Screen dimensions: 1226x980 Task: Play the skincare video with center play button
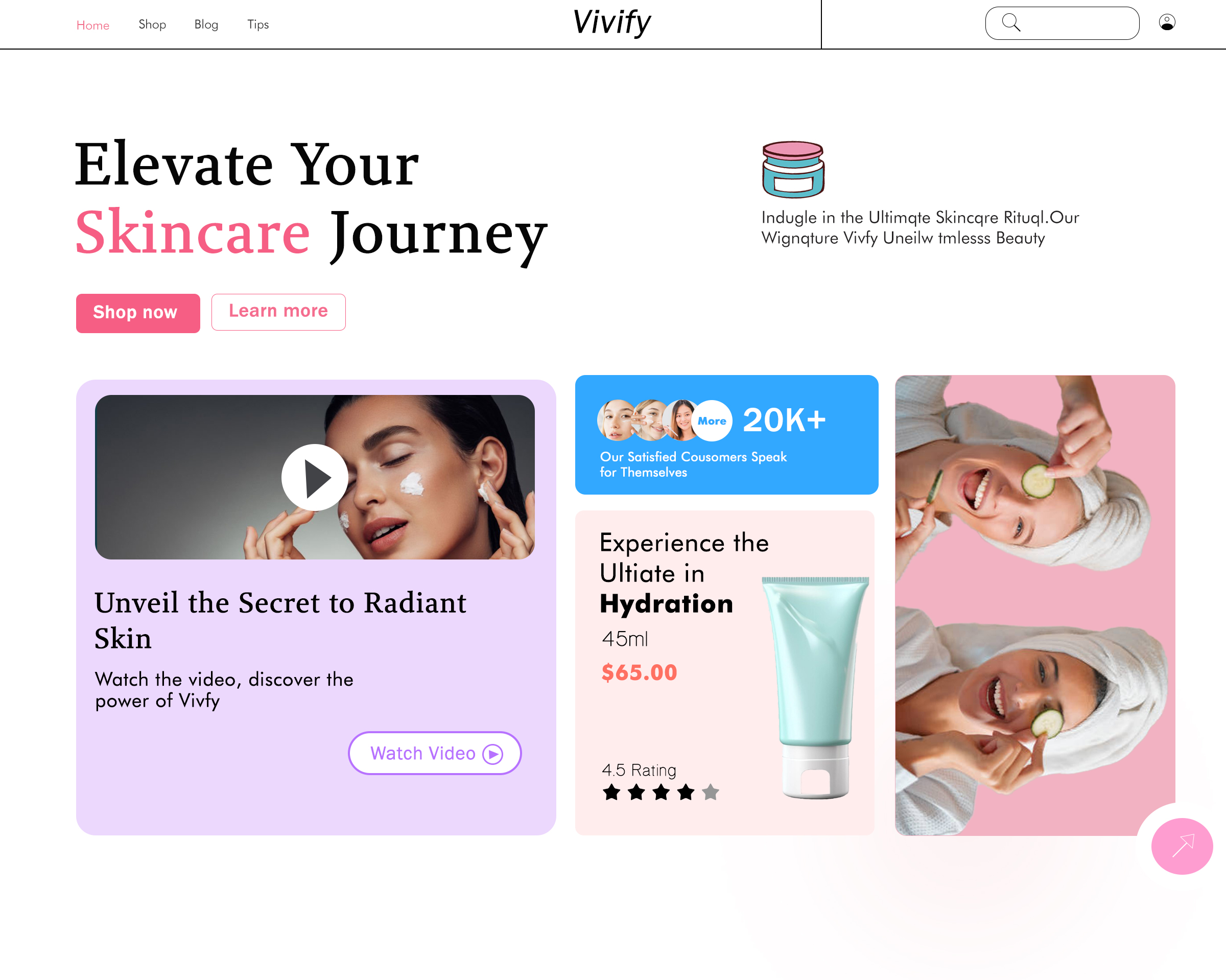315,477
